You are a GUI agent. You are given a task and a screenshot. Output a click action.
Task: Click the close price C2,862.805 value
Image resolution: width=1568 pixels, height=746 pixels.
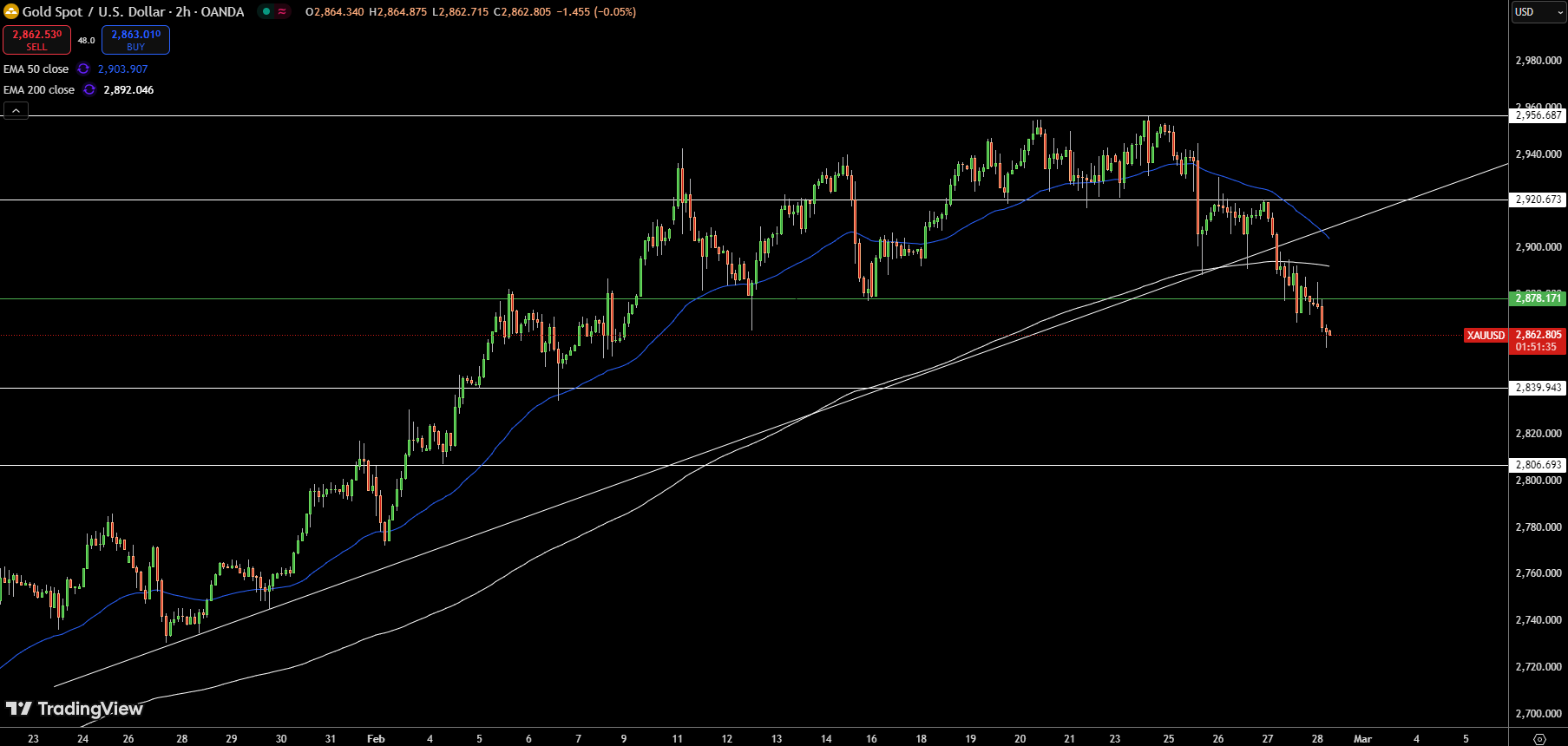click(x=522, y=12)
